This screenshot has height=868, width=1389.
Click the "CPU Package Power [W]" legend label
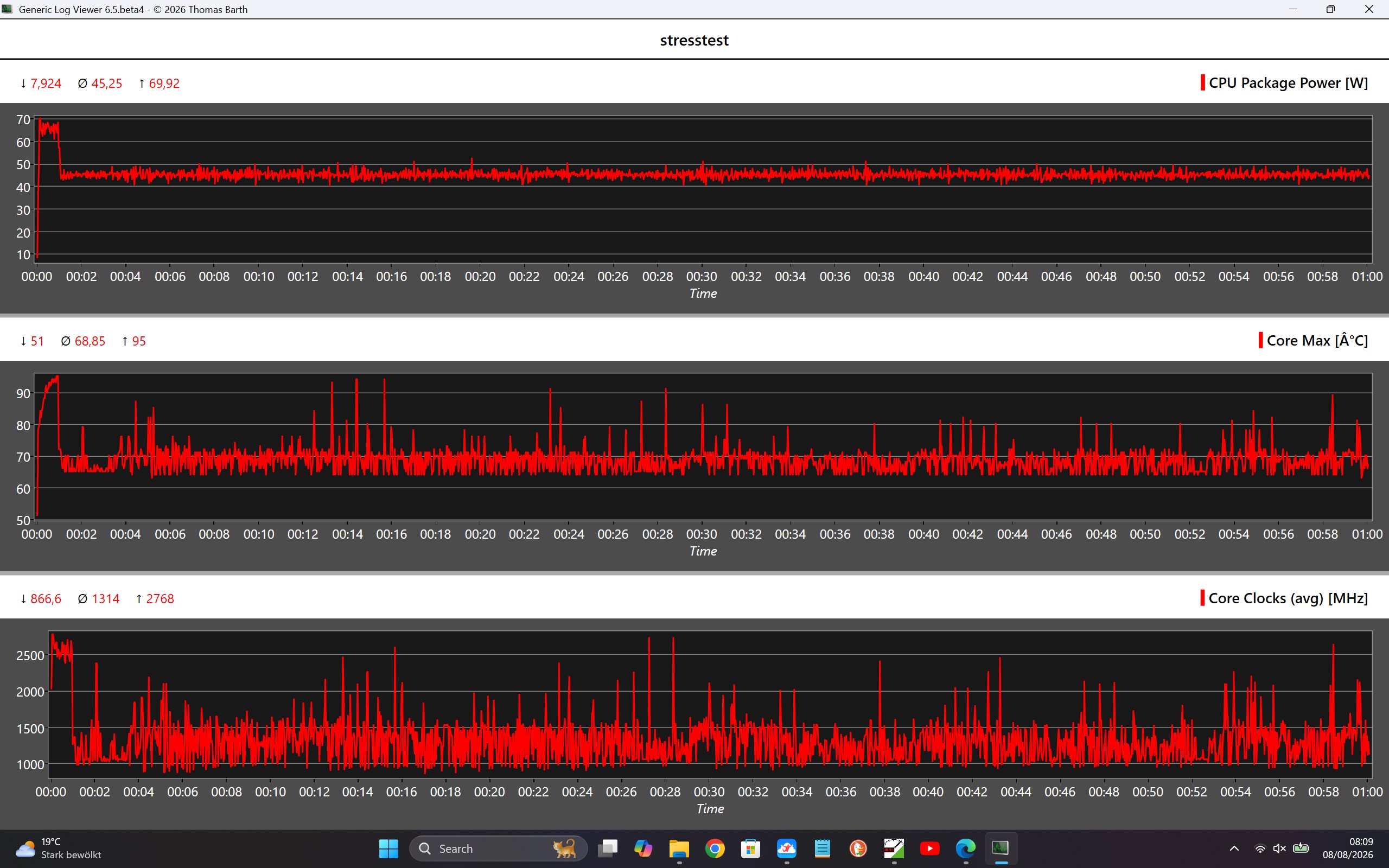[1288, 83]
